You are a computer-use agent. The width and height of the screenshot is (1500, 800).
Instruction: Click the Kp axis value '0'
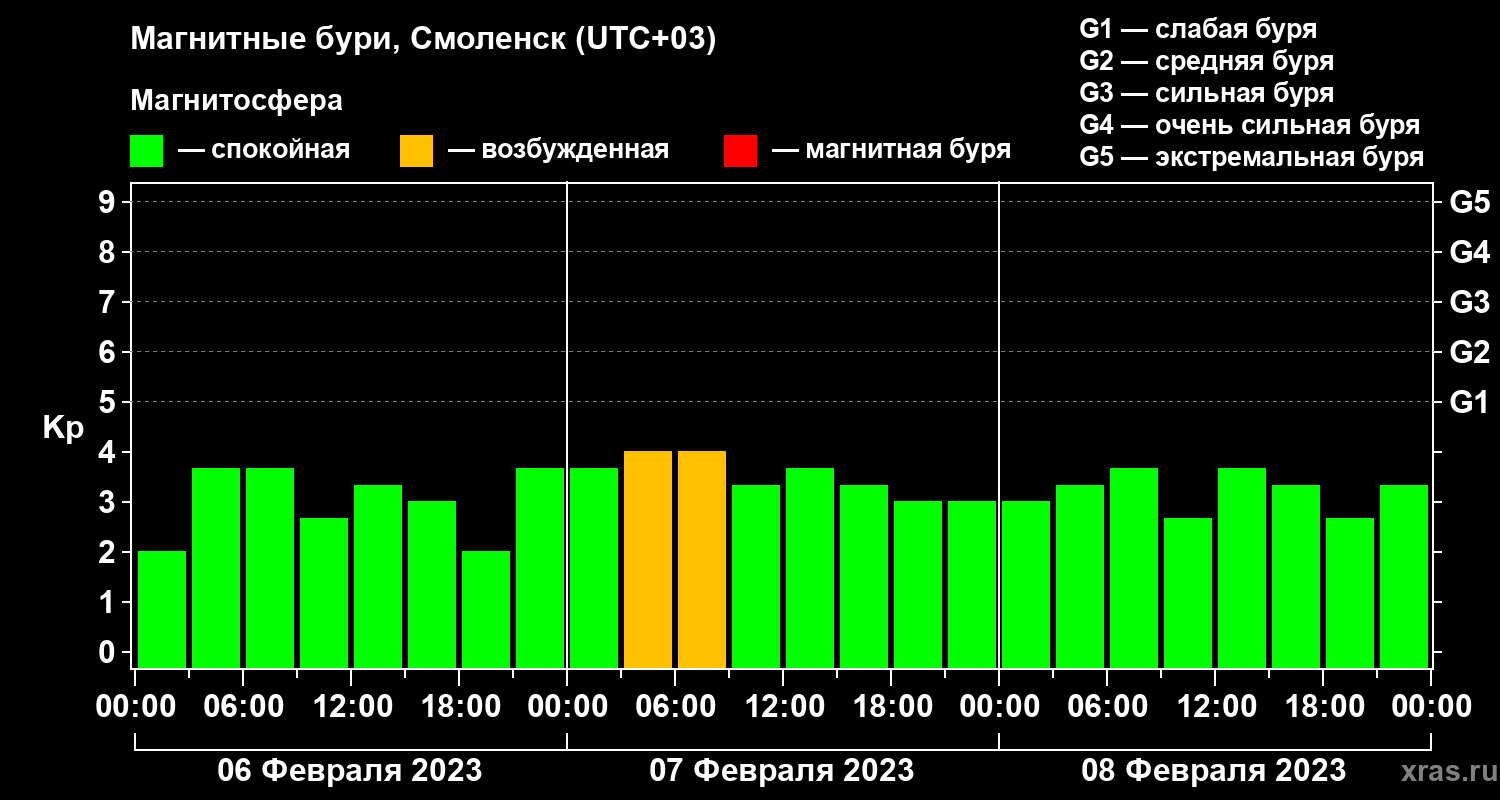pyautogui.click(x=109, y=652)
